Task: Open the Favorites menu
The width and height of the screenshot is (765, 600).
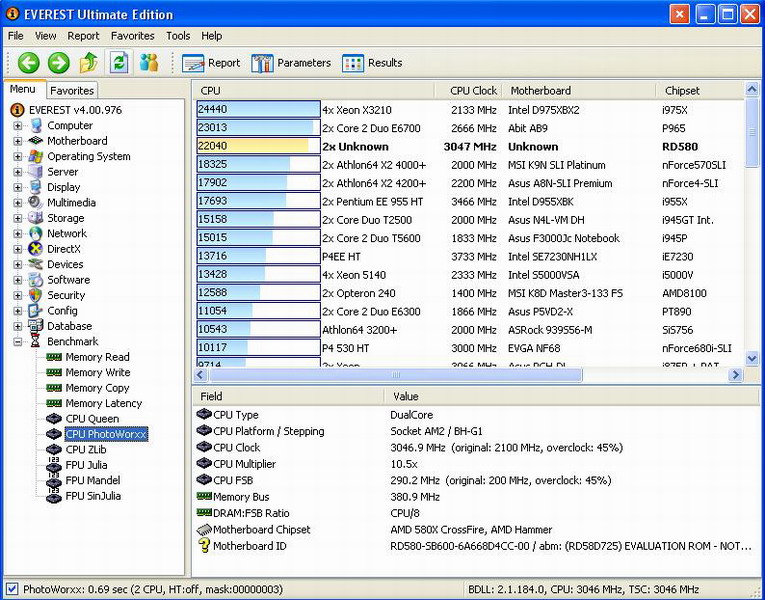Action: pos(132,36)
